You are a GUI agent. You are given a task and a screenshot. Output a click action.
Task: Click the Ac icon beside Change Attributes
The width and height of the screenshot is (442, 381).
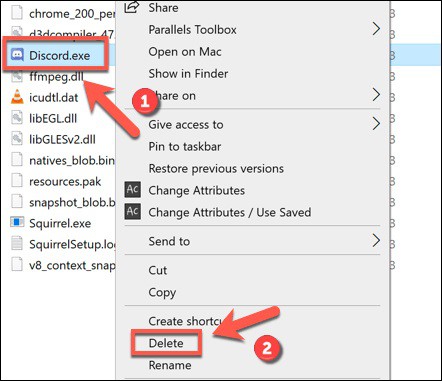pos(132,190)
